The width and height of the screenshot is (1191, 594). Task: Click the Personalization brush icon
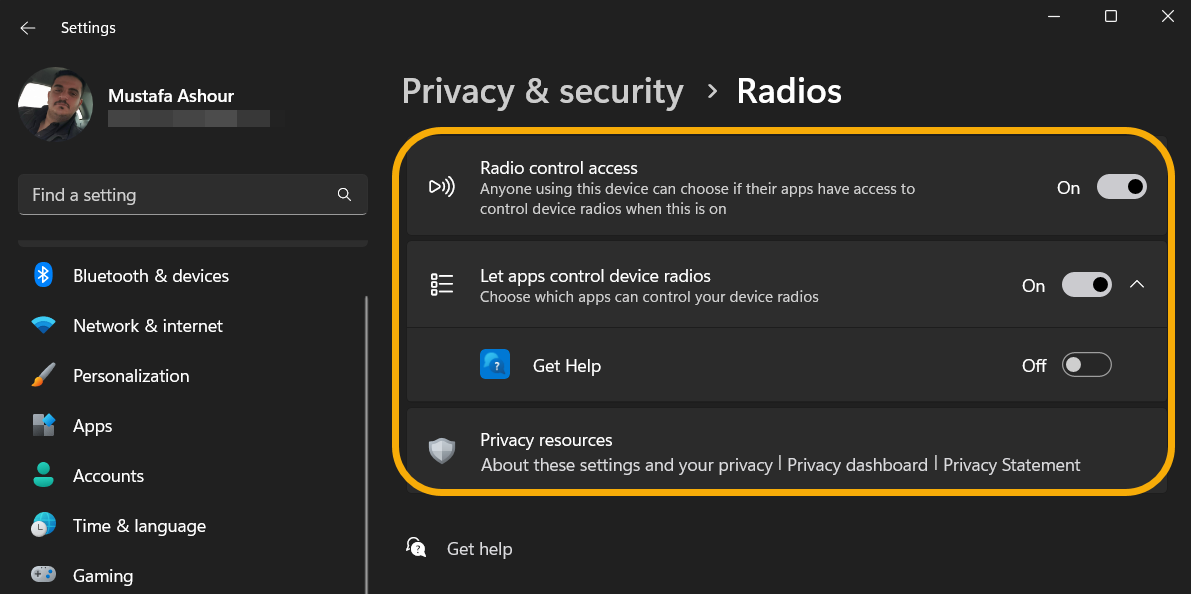pos(43,375)
